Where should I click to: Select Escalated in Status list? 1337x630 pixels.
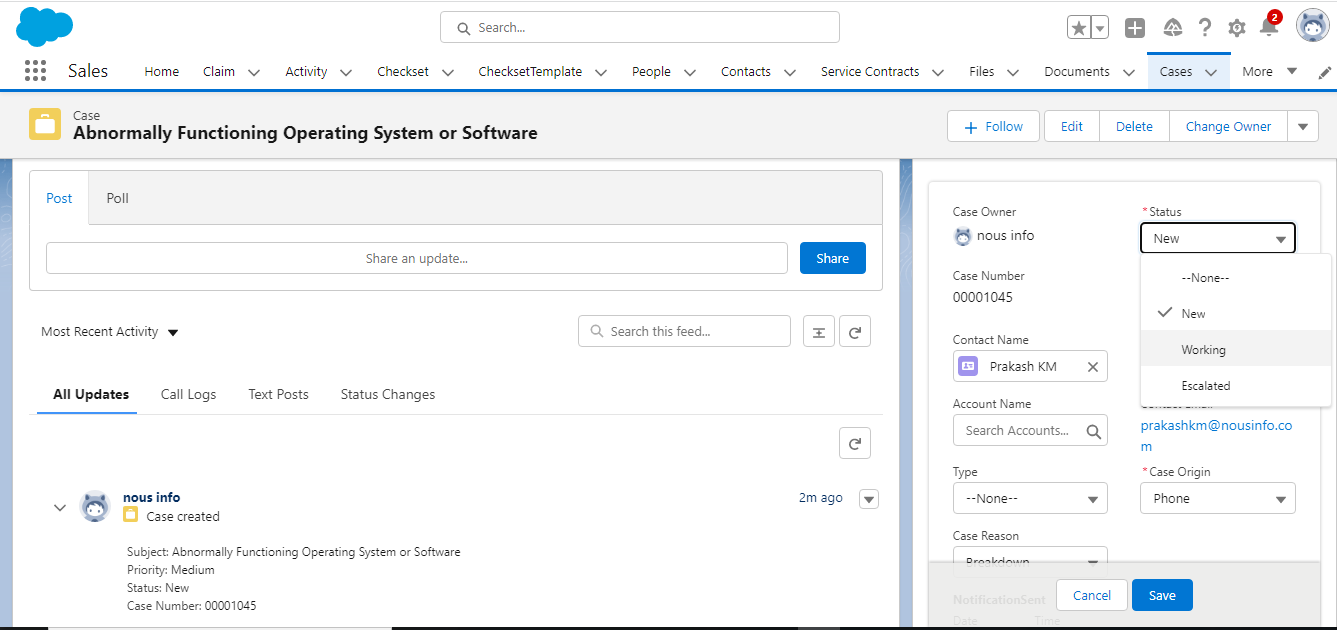point(1236,385)
